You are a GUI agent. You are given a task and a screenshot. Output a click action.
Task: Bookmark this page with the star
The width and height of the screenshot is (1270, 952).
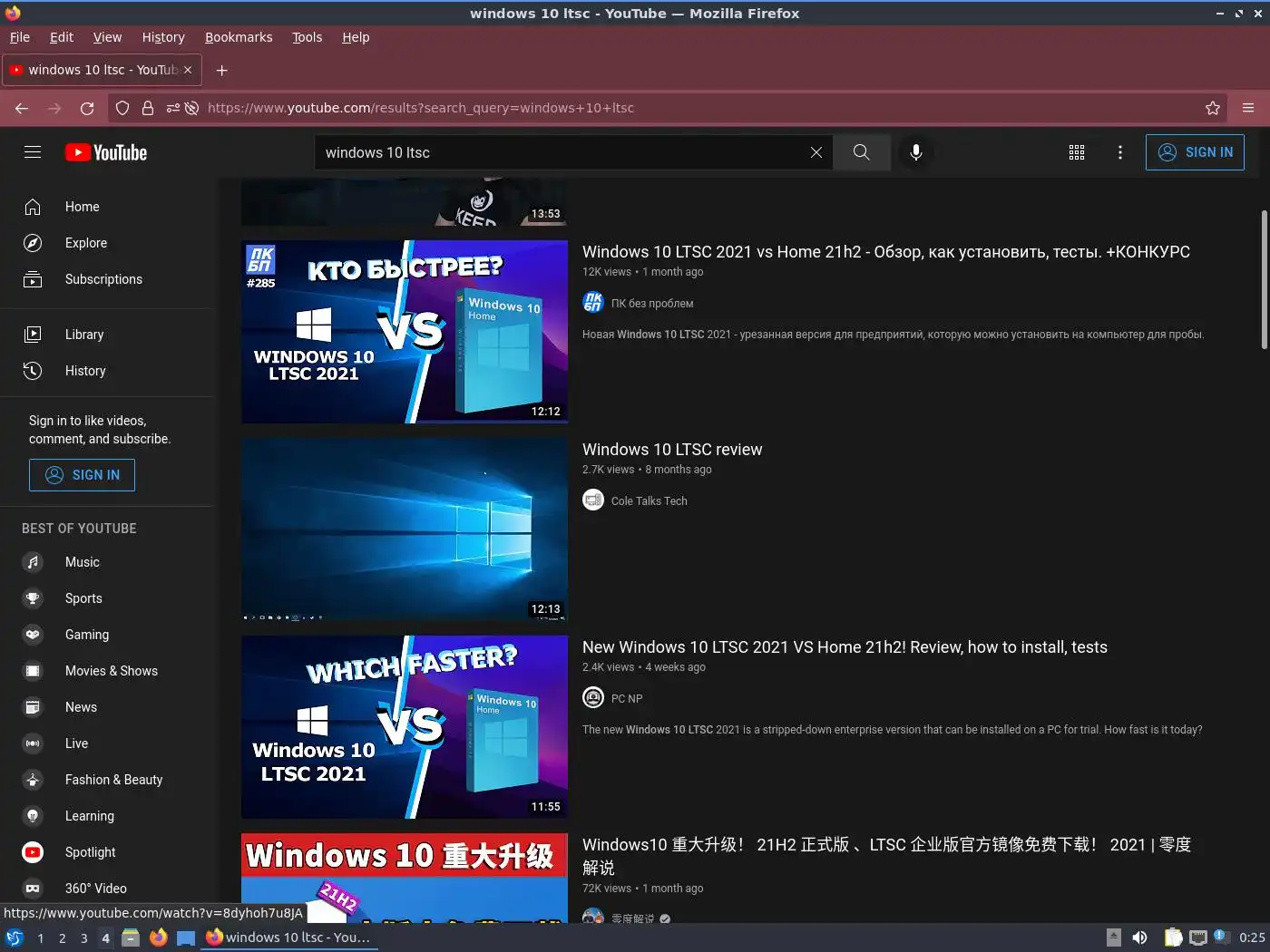pyautogui.click(x=1213, y=108)
